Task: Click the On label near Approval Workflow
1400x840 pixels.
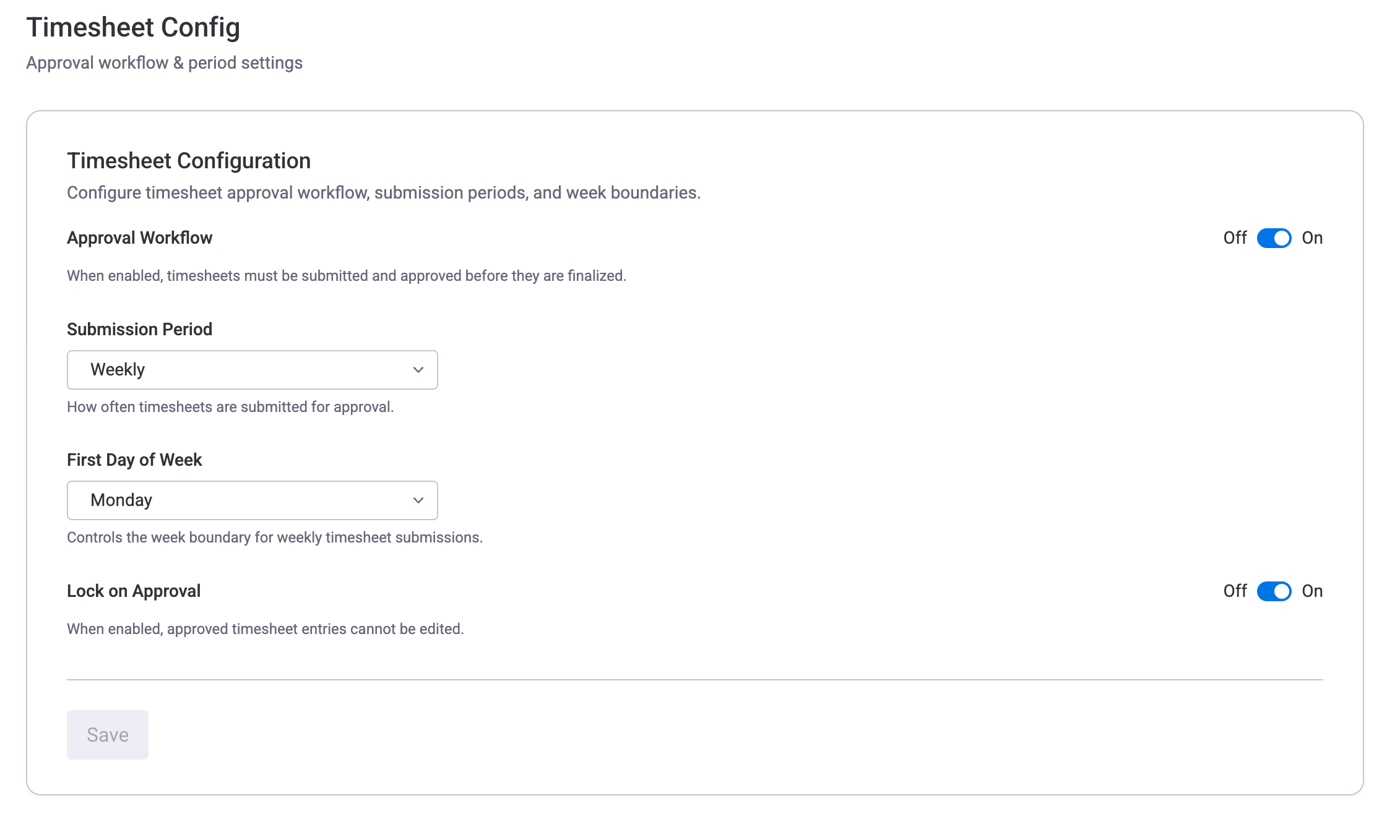Action: [x=1313, y=238]
